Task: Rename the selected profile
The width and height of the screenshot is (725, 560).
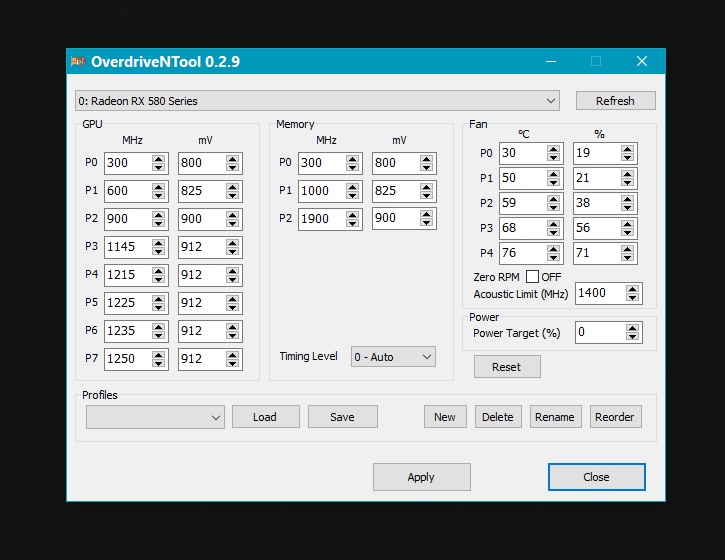Action: [555, 417]
